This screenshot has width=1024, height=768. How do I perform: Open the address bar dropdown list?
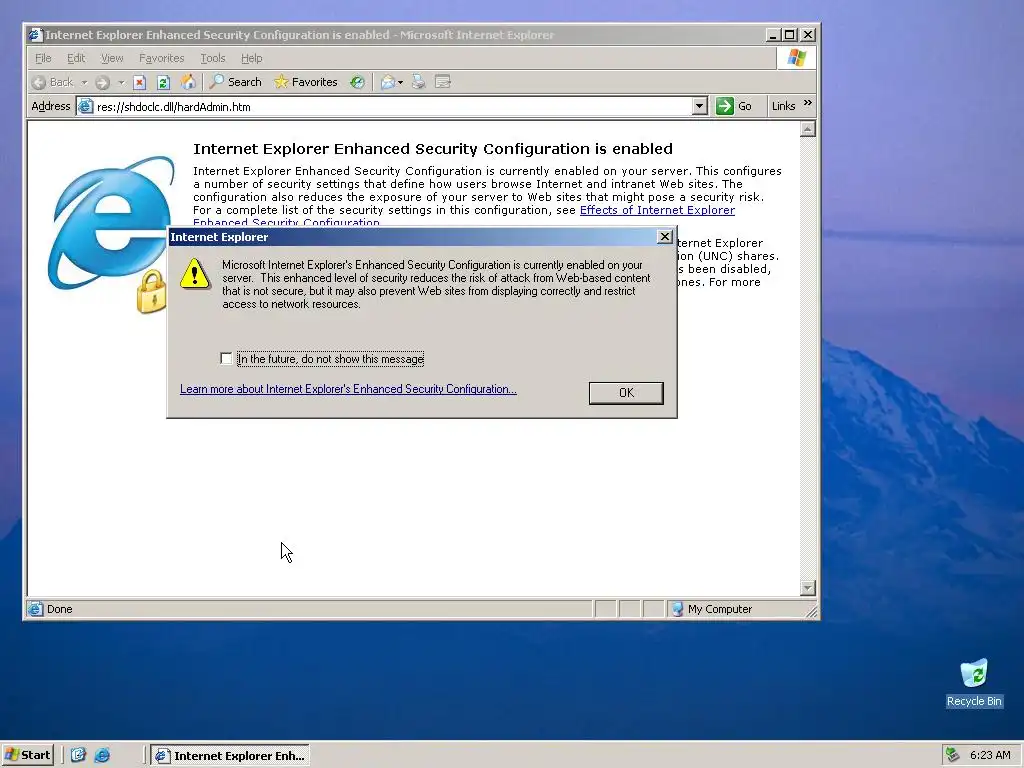(699, 106)
